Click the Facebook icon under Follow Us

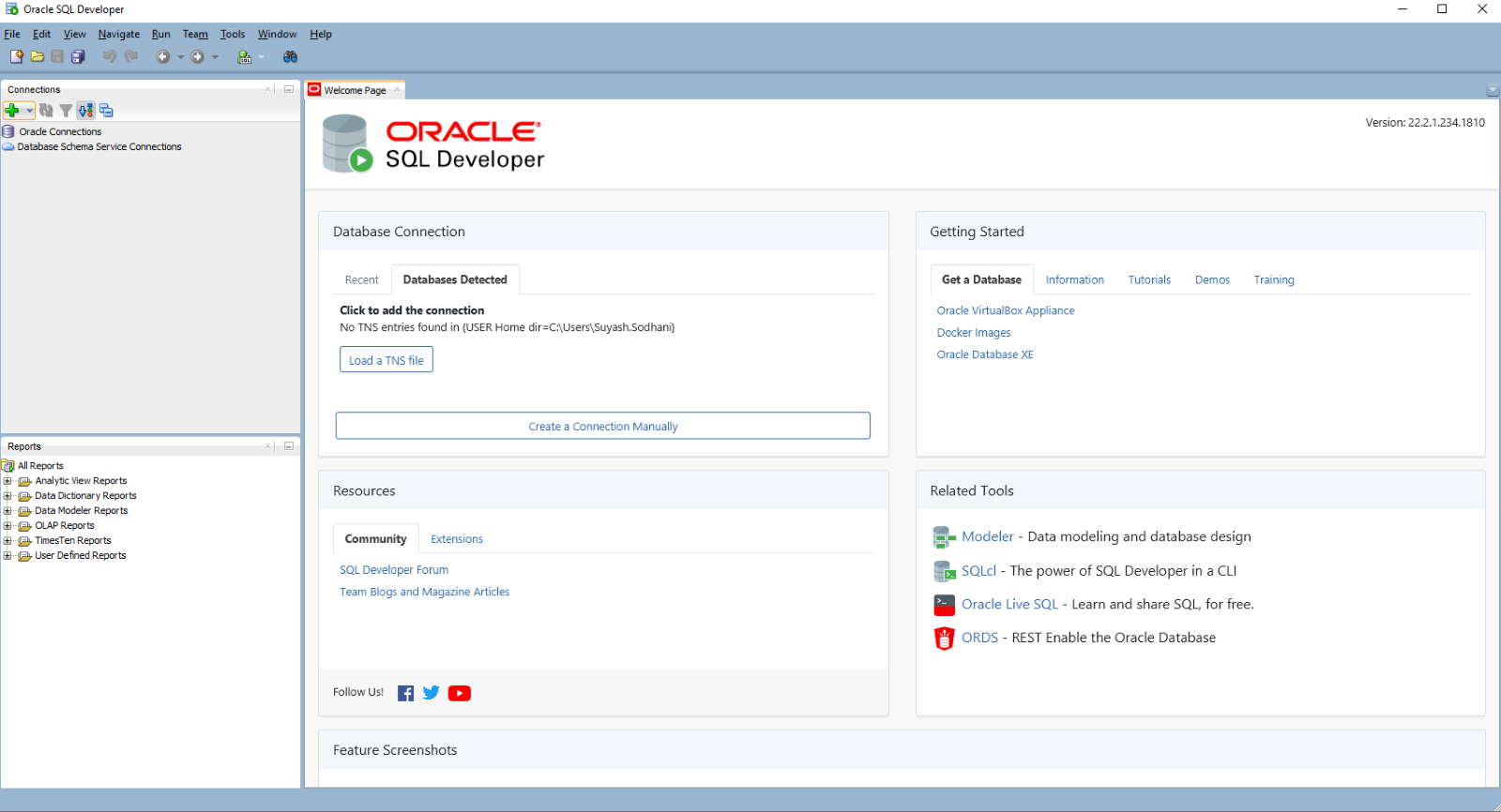tap(405, 693)
